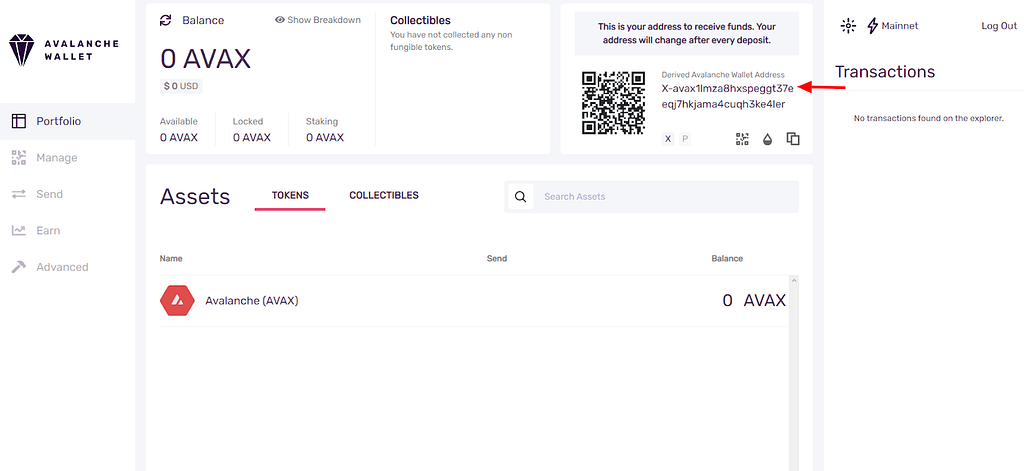The width and height of the screenshot is (1024, 471).
Task: Click the Balance column header
Action: tap(727, 258)
